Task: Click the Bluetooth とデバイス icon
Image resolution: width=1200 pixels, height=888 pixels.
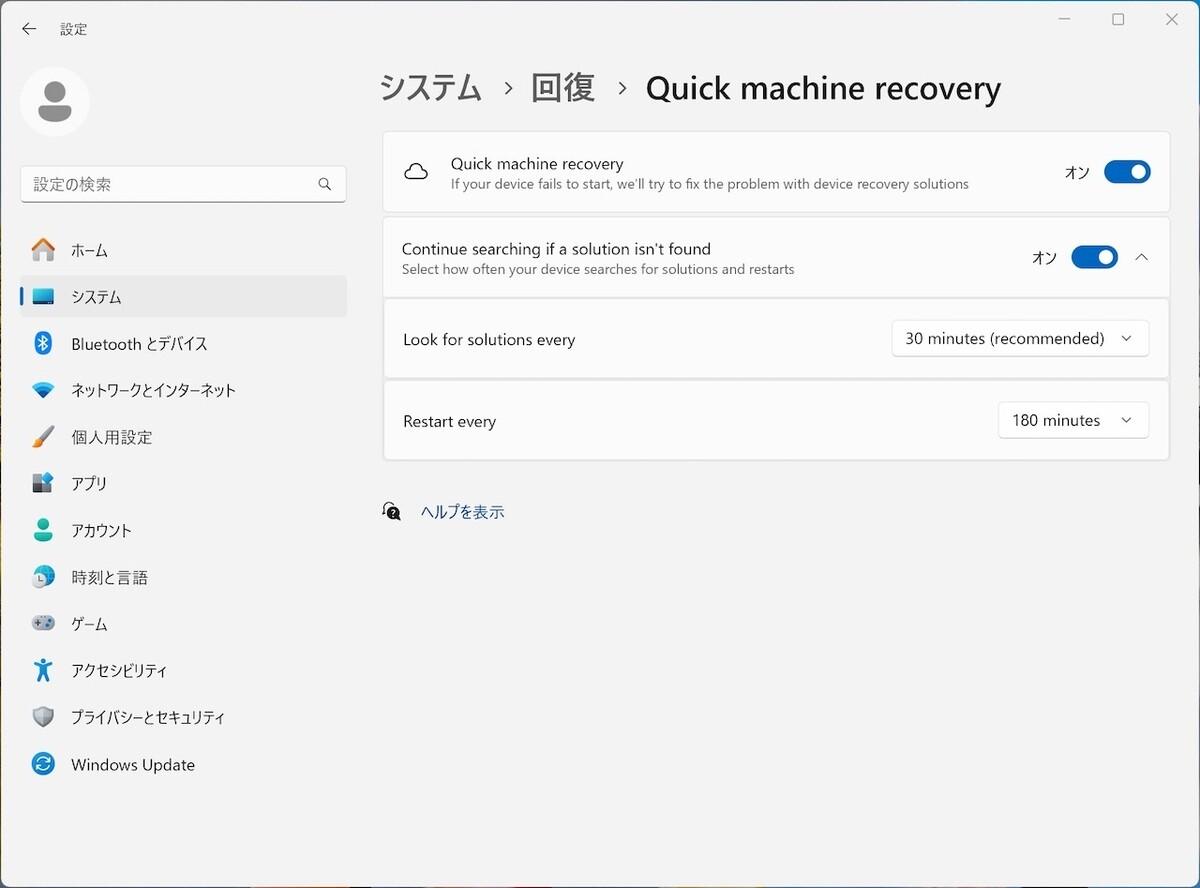Action: (x=43, y=343)
